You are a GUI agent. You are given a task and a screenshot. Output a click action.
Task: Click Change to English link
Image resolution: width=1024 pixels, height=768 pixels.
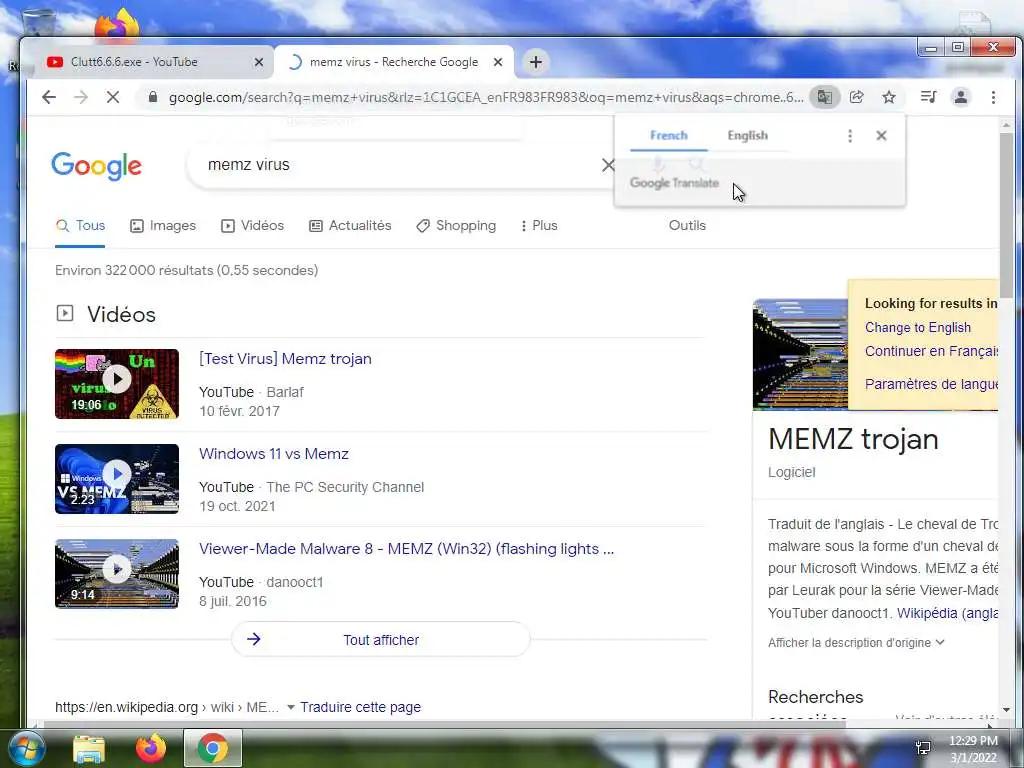point(918,327)
